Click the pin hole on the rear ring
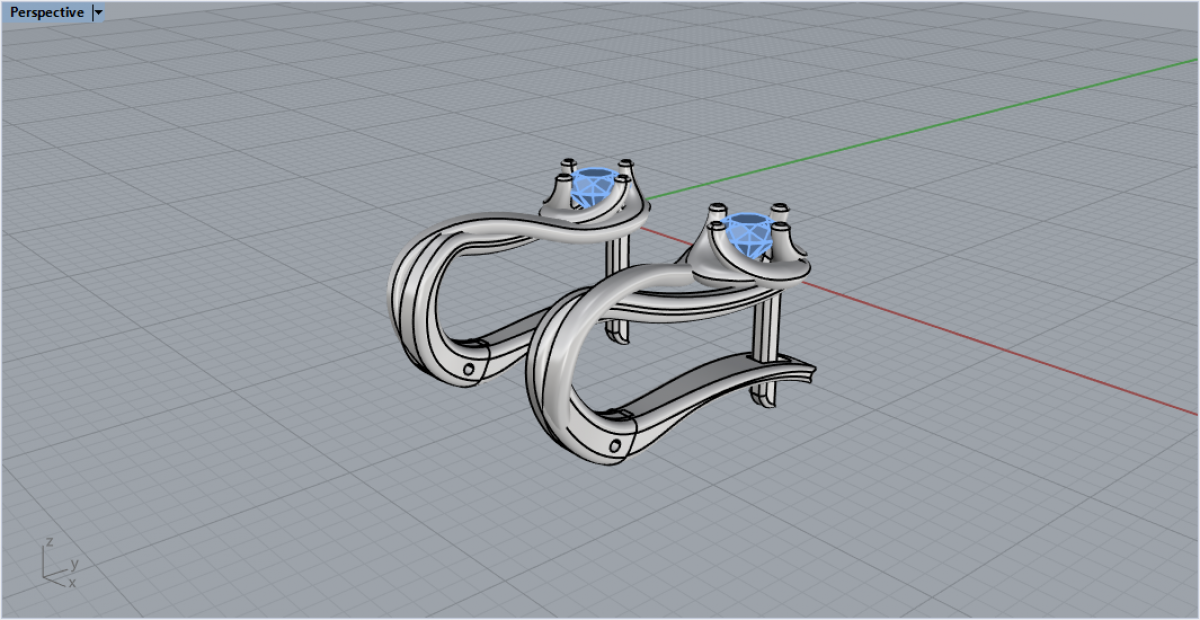Viewport: 1200px width, 620px height. coord(468,368)
